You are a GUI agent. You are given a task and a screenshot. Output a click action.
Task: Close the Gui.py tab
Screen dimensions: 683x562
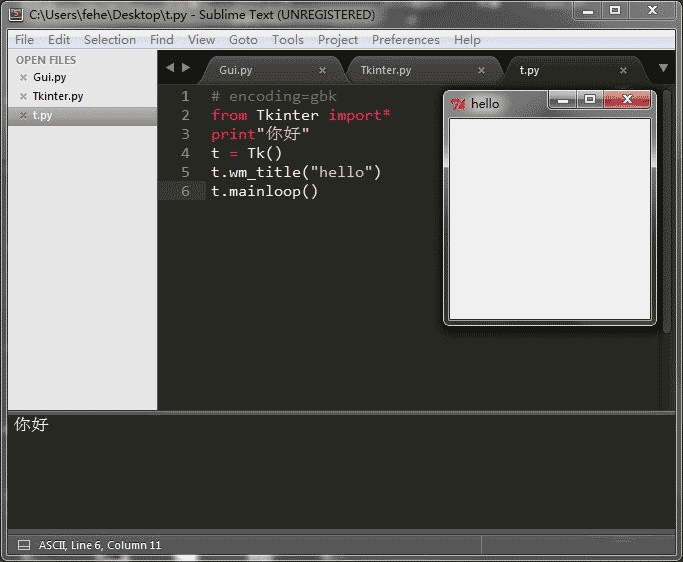point(322,70)
